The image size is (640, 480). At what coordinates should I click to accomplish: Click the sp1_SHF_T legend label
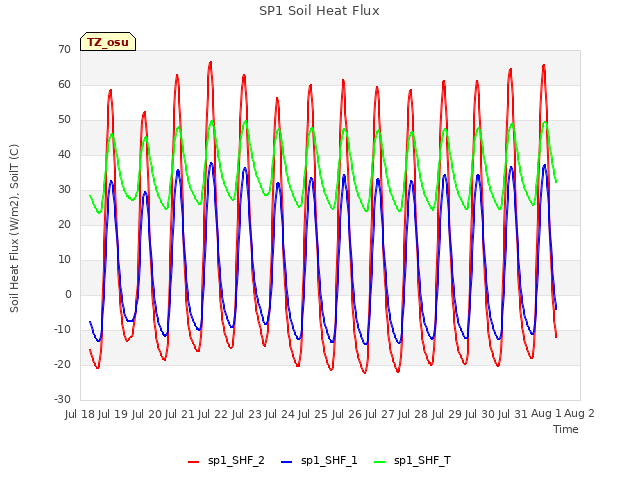pyautogui.click(x=422, y=460)
